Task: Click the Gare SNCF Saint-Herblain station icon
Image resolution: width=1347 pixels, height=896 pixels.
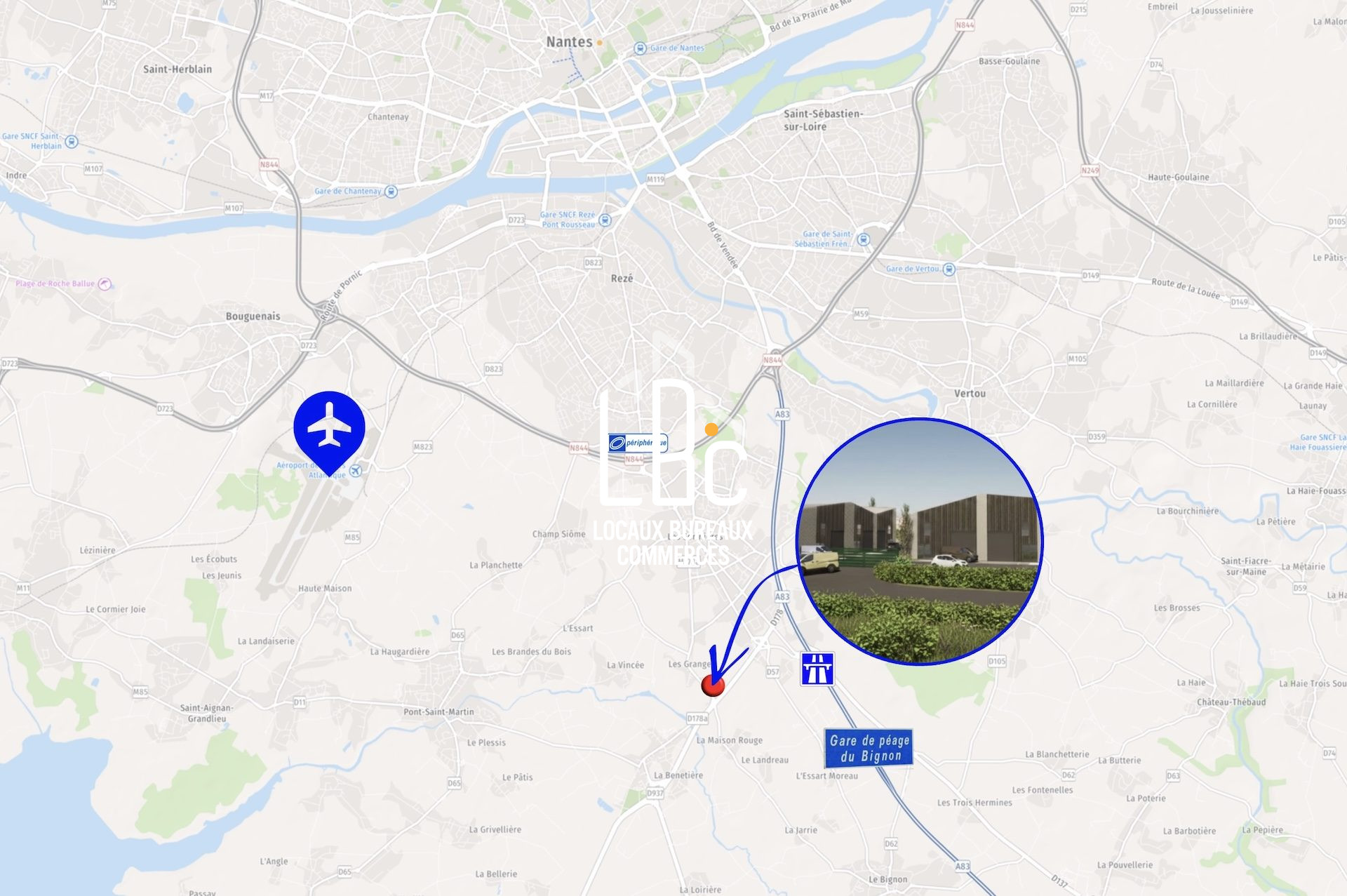Action: click(72, 142)
